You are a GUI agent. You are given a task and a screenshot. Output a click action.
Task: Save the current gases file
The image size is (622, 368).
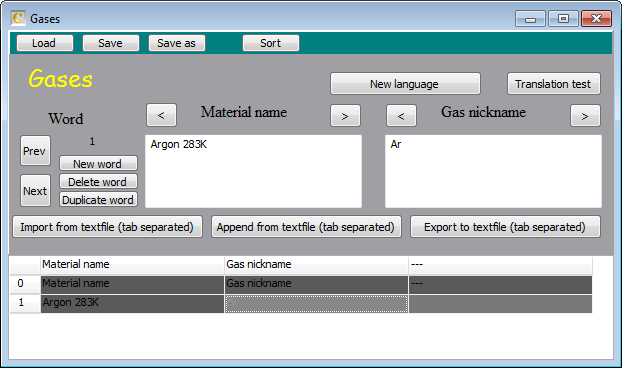(x=111, y=43)
